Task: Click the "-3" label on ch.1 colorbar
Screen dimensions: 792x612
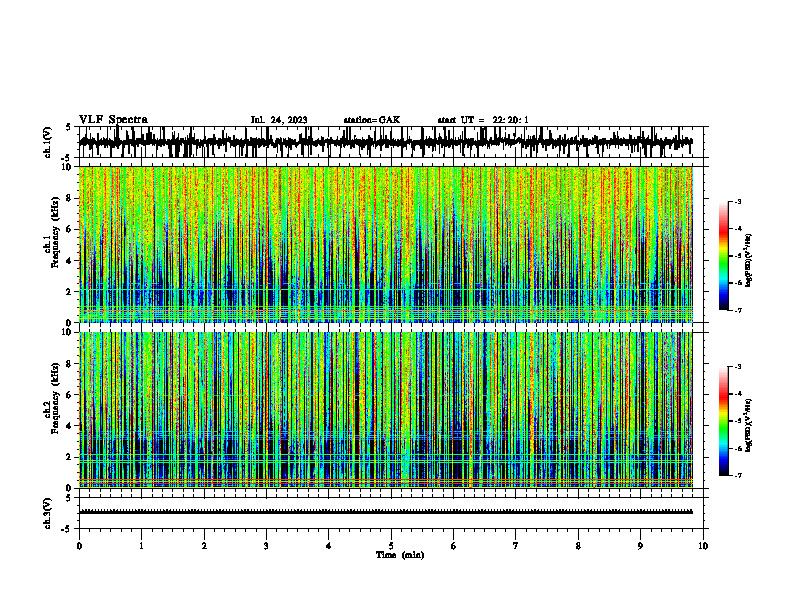Action: pos(738,202)
